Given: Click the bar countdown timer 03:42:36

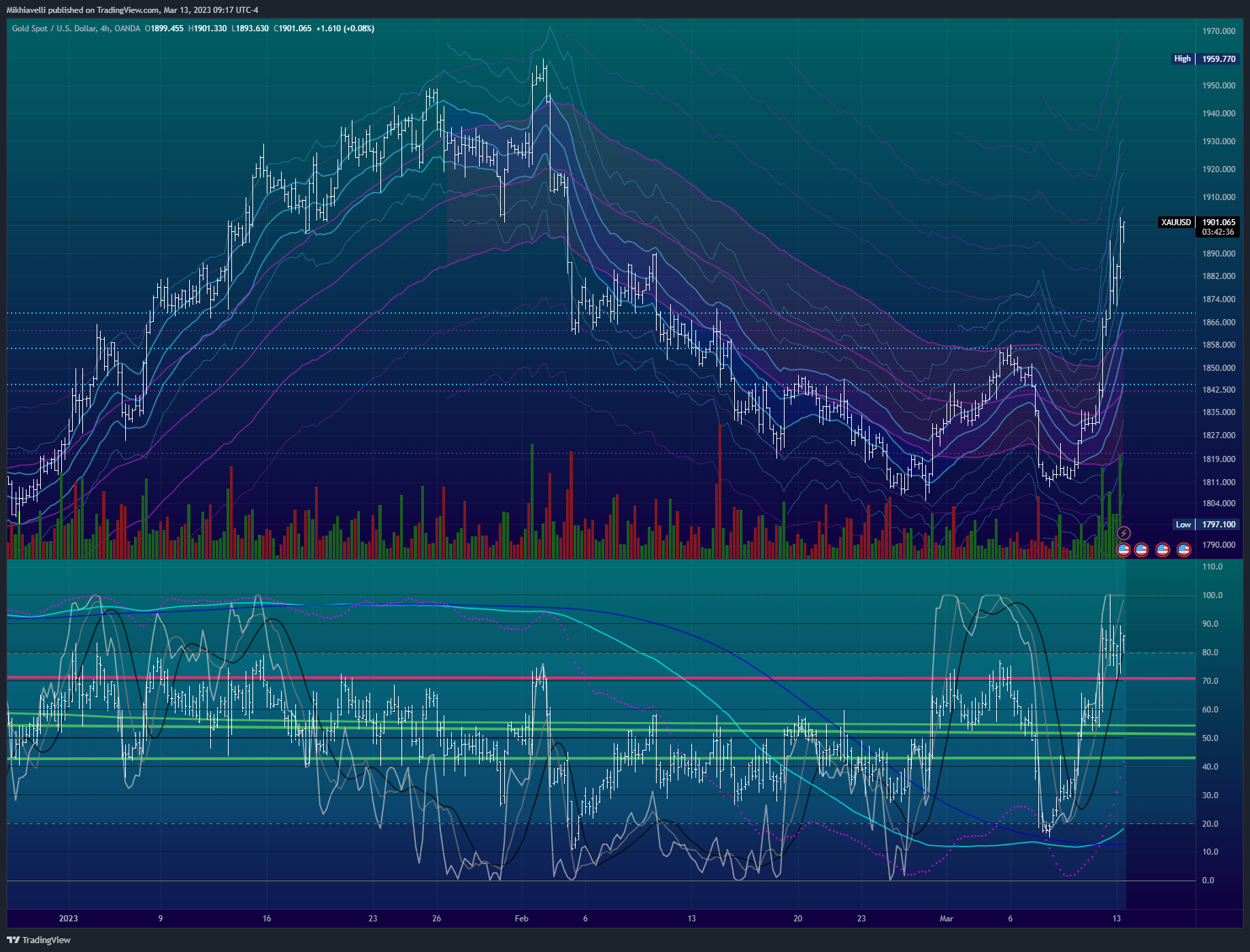Looking at the screenshot, I should (x=1218, y=232).
